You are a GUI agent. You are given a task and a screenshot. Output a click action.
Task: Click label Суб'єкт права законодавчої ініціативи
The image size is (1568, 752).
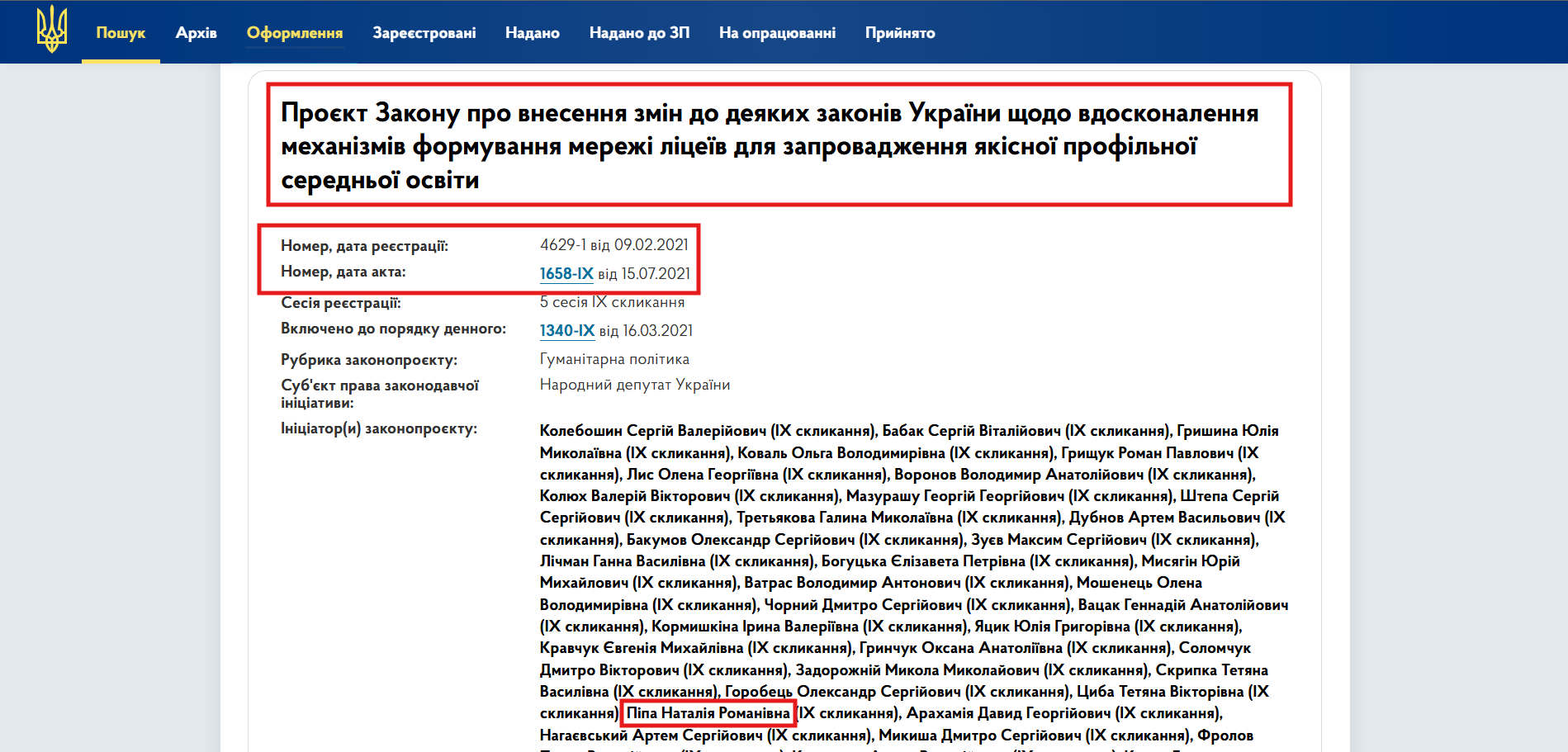tap(380, 394)
